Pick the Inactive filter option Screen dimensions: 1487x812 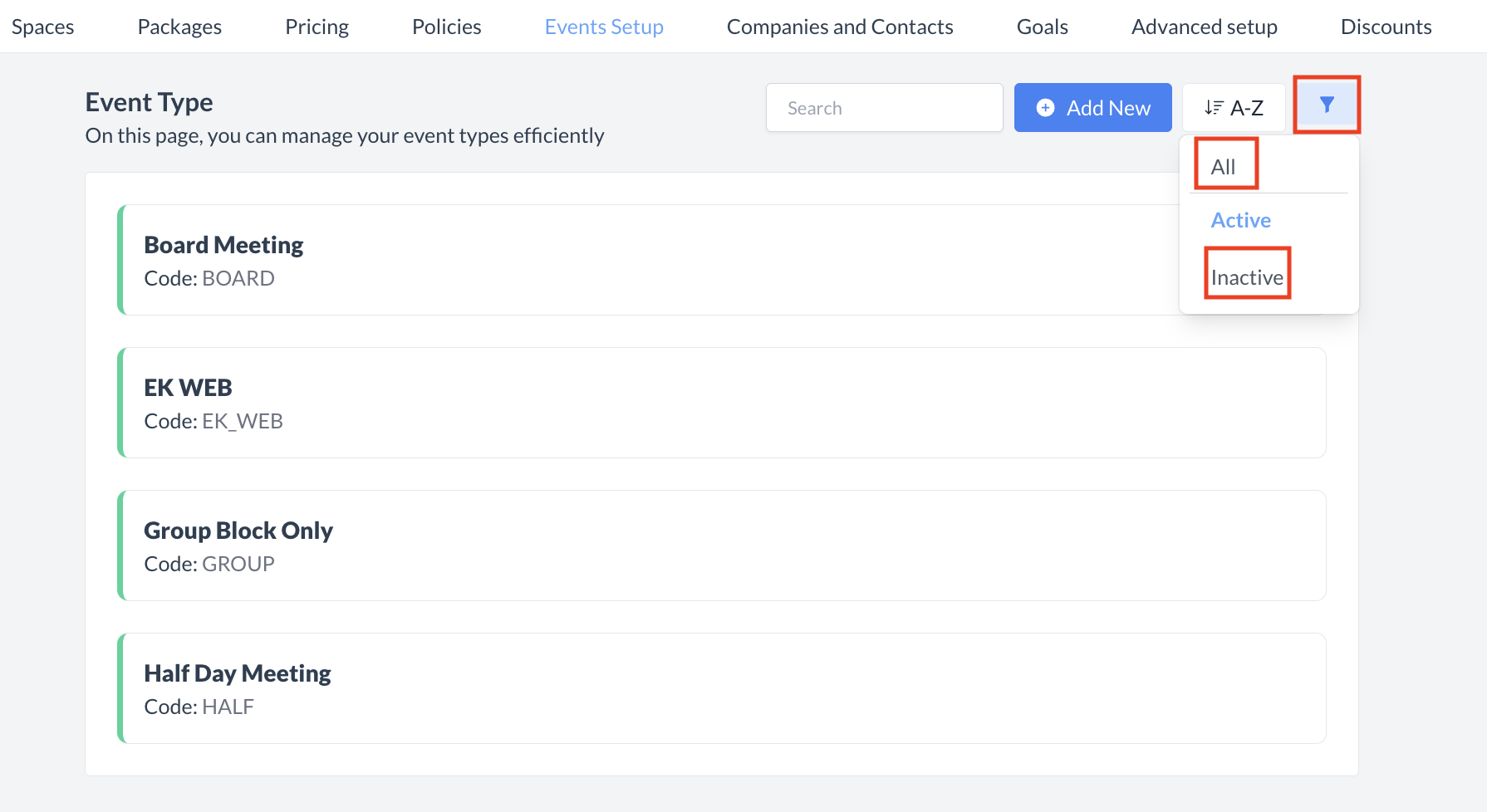coord(1246,277)
